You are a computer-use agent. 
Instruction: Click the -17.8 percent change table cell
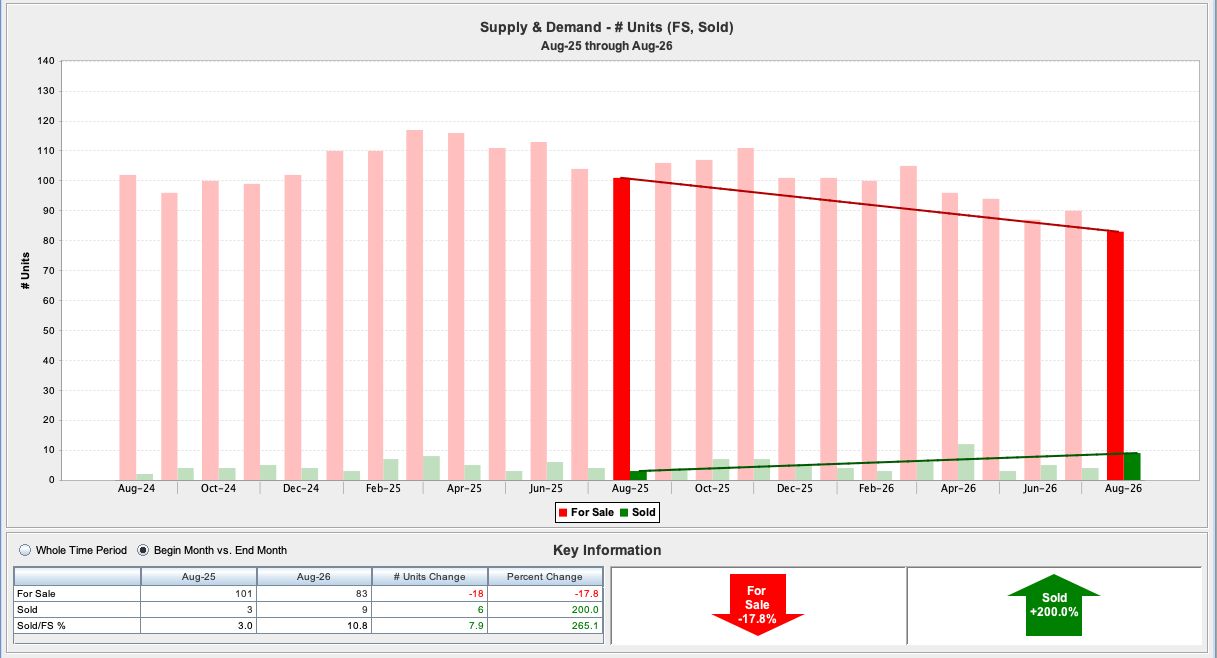coord(545,593)
